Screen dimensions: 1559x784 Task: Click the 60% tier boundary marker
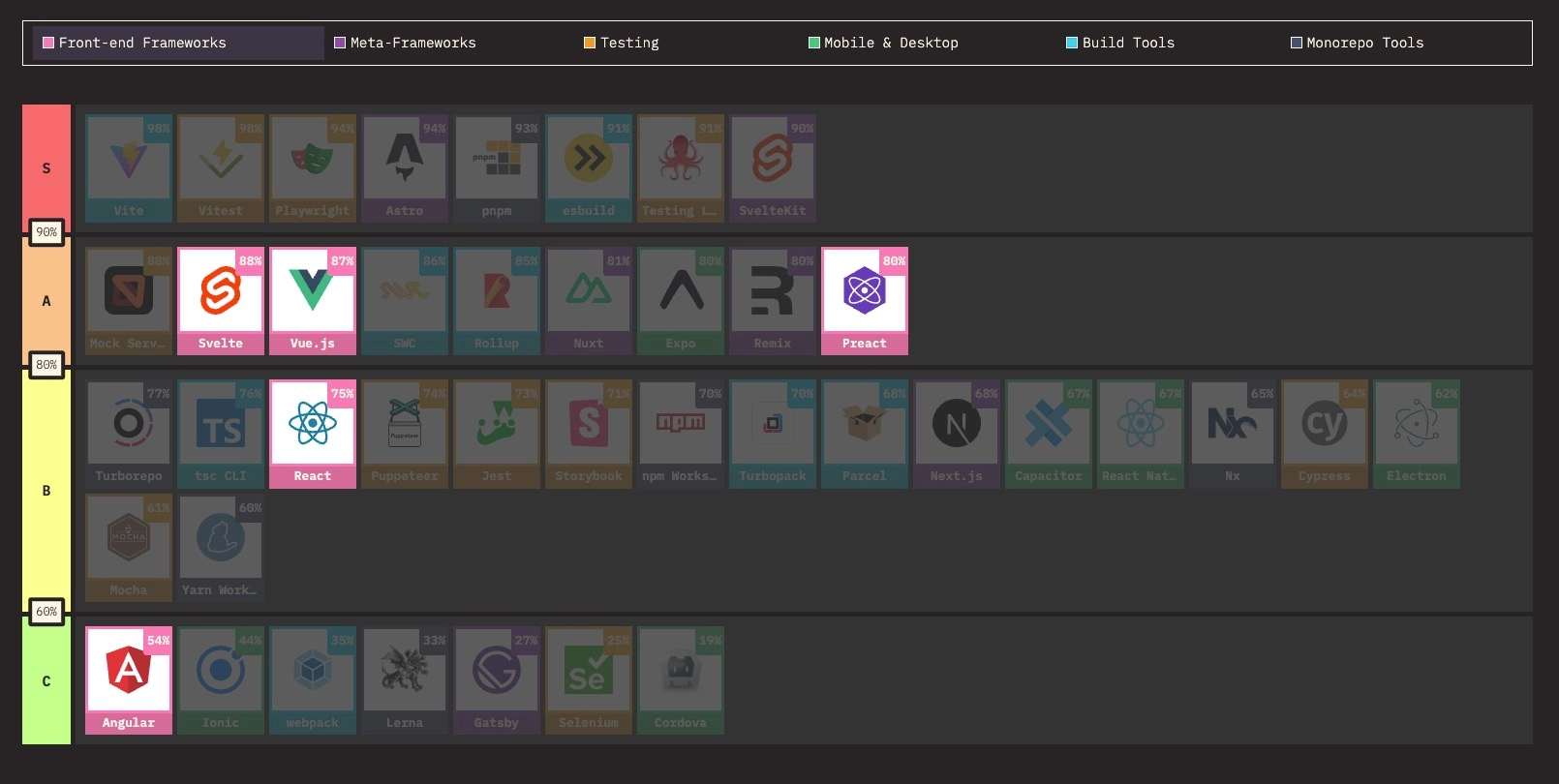[x=46, y=612]
